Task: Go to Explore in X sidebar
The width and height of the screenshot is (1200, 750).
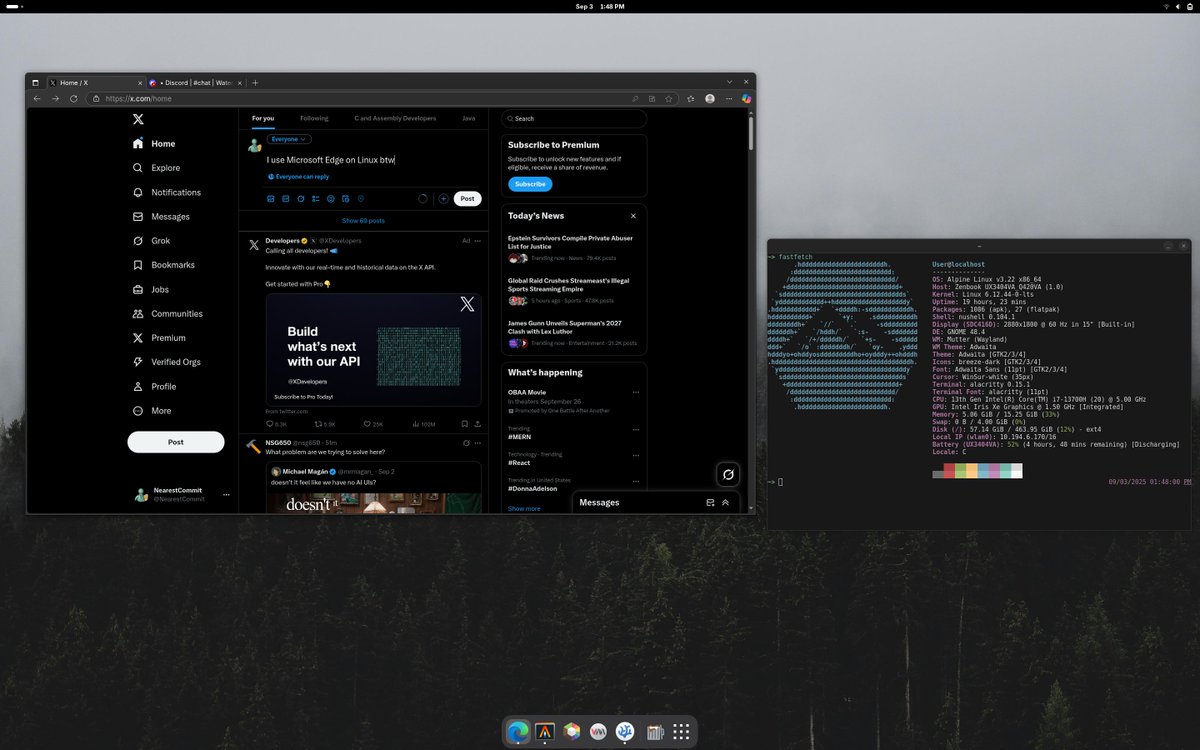Action: point(156,168)
